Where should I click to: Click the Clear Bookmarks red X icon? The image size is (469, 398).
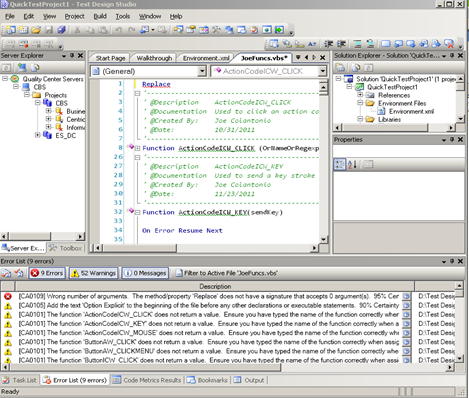449,44
